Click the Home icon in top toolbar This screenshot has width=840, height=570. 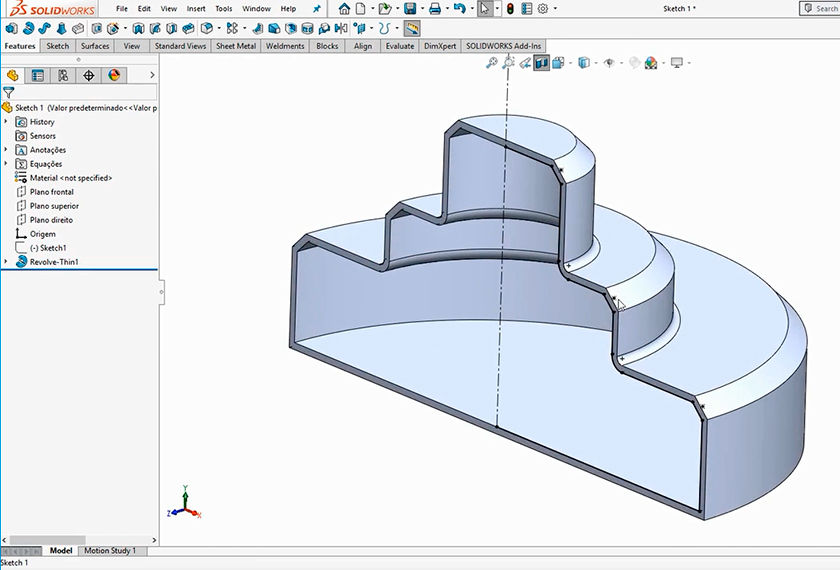click(345, 9)
